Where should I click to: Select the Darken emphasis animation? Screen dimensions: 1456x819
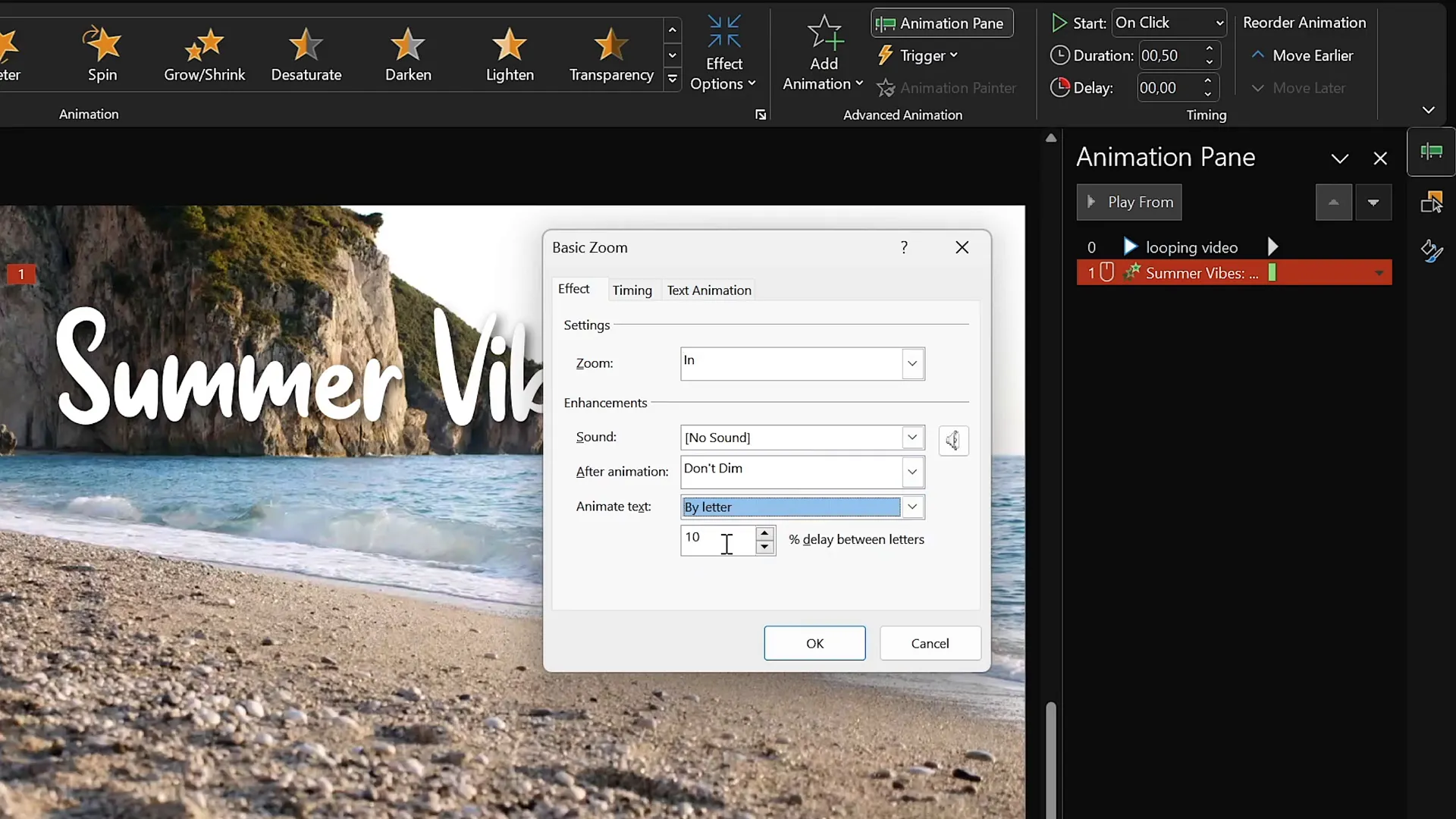coord(408,54)
